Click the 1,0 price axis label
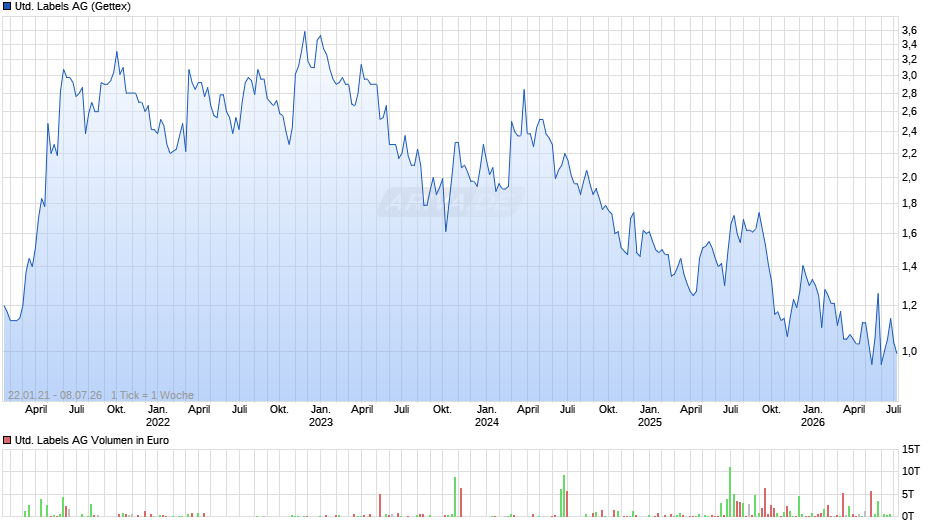Viewport: 940px width, 526px height. click(909, 351)
